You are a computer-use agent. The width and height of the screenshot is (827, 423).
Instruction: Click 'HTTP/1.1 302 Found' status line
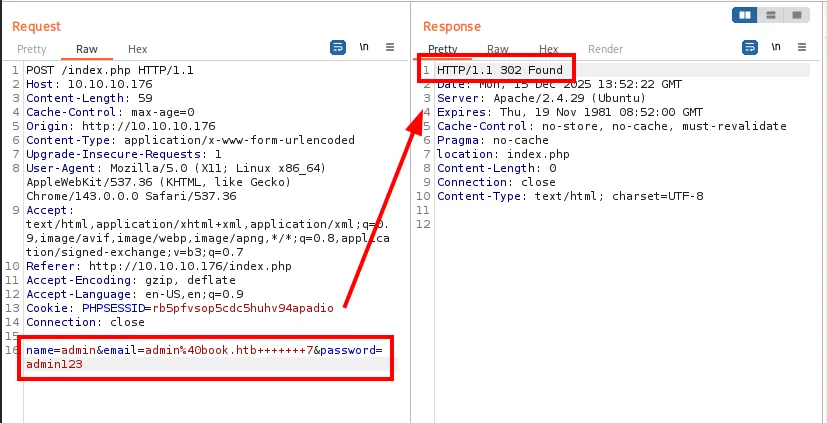(500, 70)
